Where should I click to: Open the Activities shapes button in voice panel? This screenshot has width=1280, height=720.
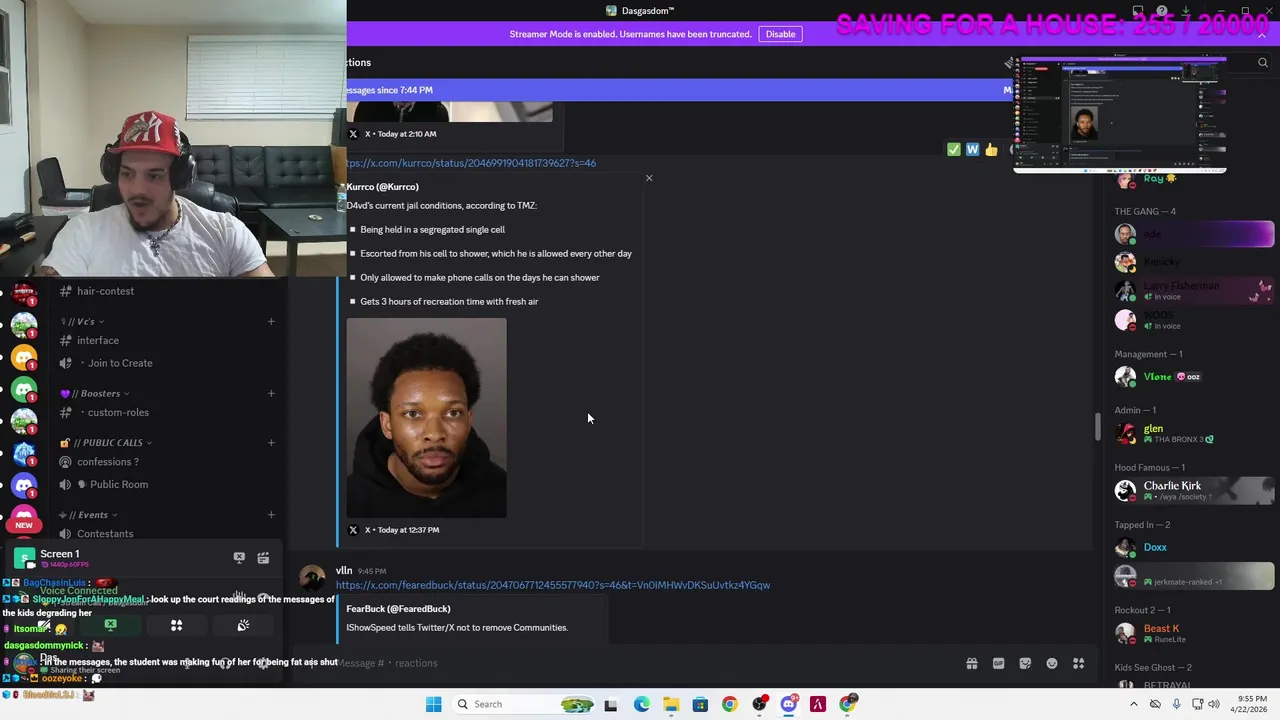pyautogui.click(x=177, y=625)
